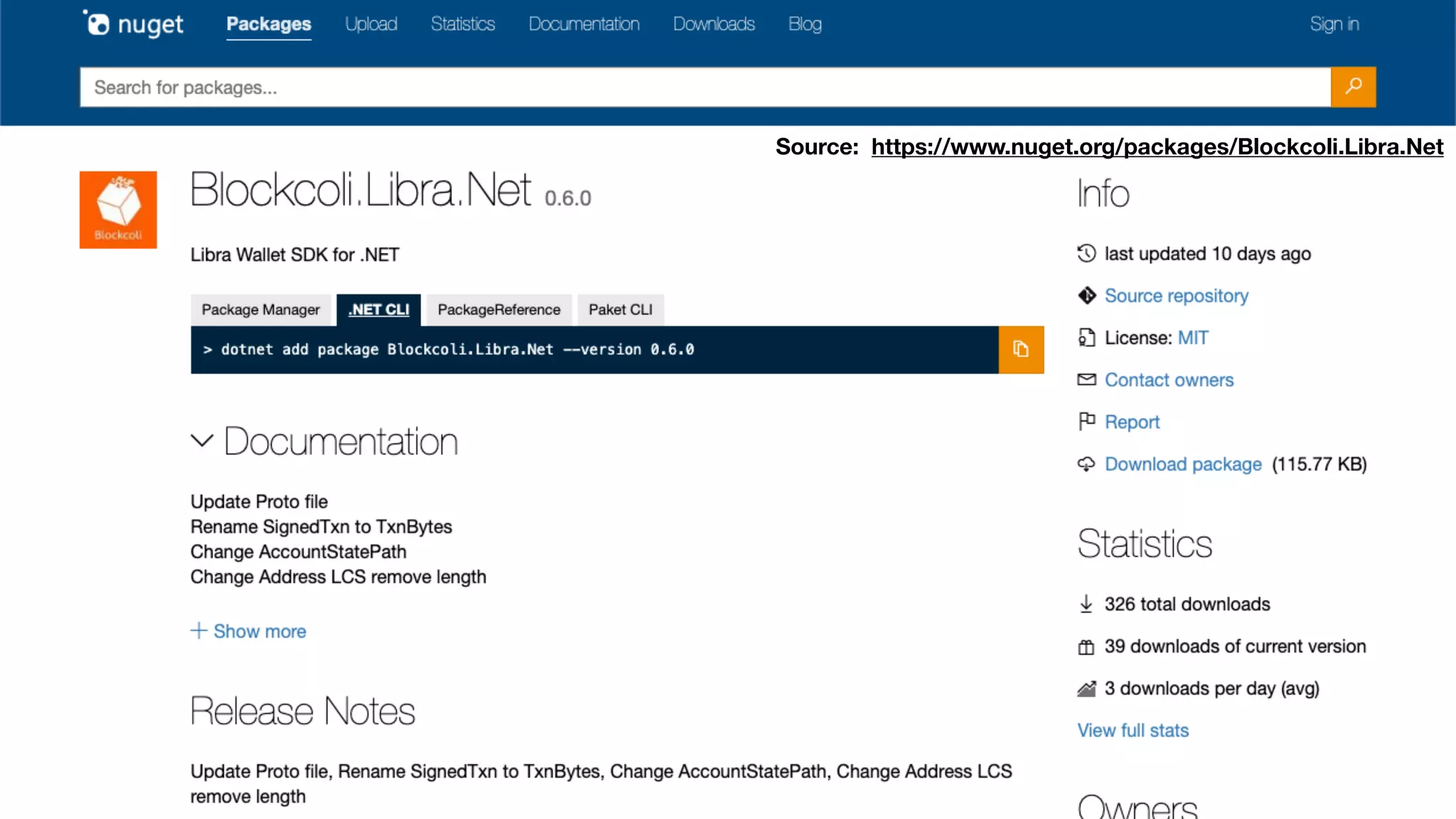Collapse the Documentation section chevron
Screen dimensions: 1456x819
point(202,441)
